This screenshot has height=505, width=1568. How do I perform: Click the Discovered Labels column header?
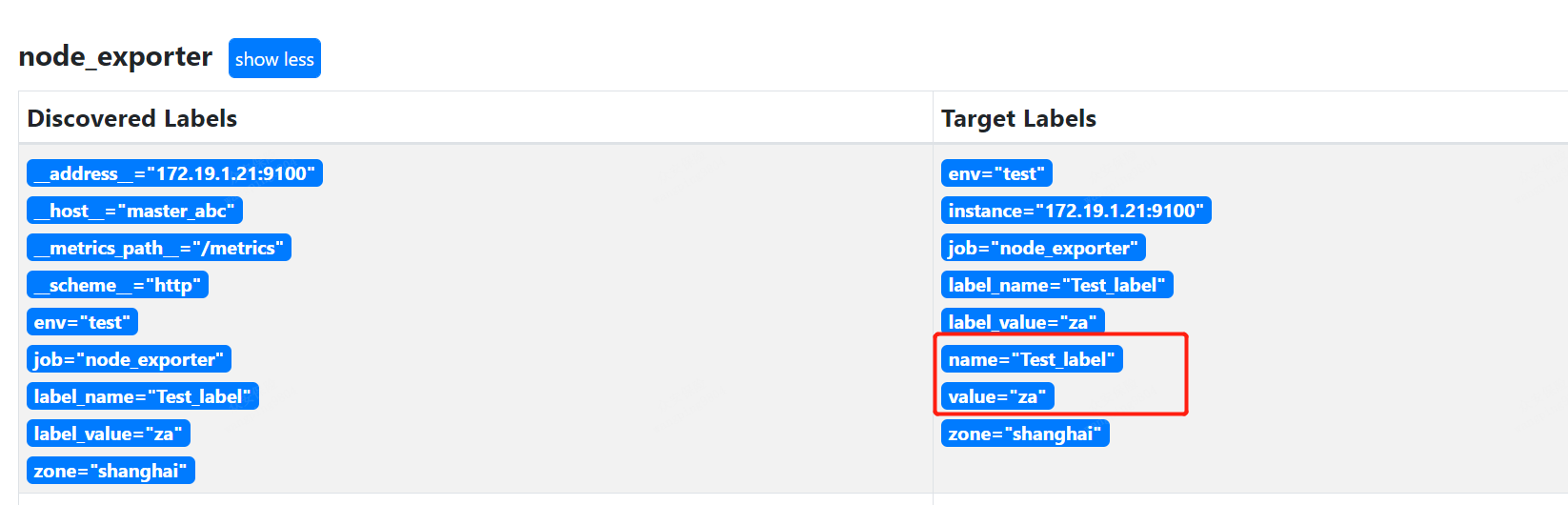click(x=132, y=118)
